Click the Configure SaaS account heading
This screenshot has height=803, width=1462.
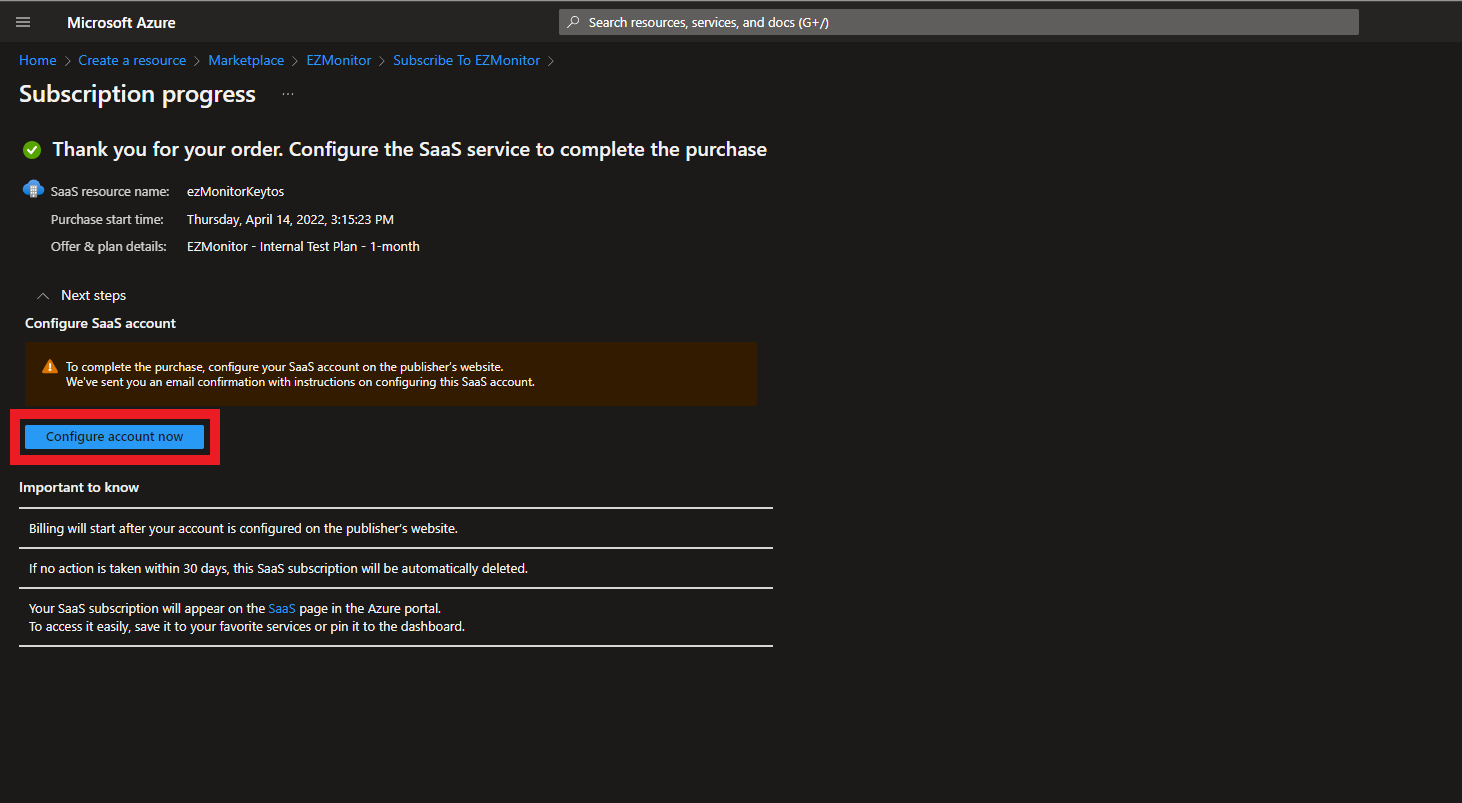(x=100, y=323)
